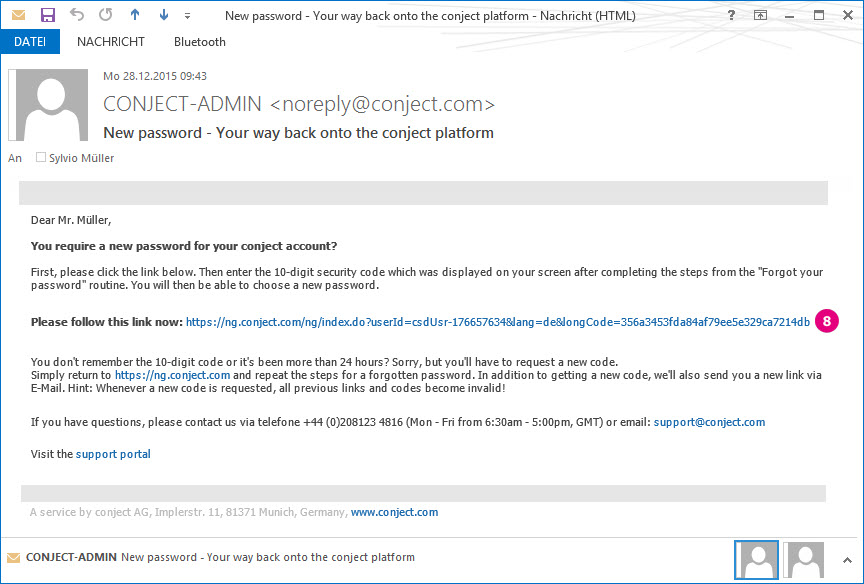Open the Quick Access Toolbar customize dropdown
The height and width of the screenshot is (584, 864).
click(x=187, y=16)
